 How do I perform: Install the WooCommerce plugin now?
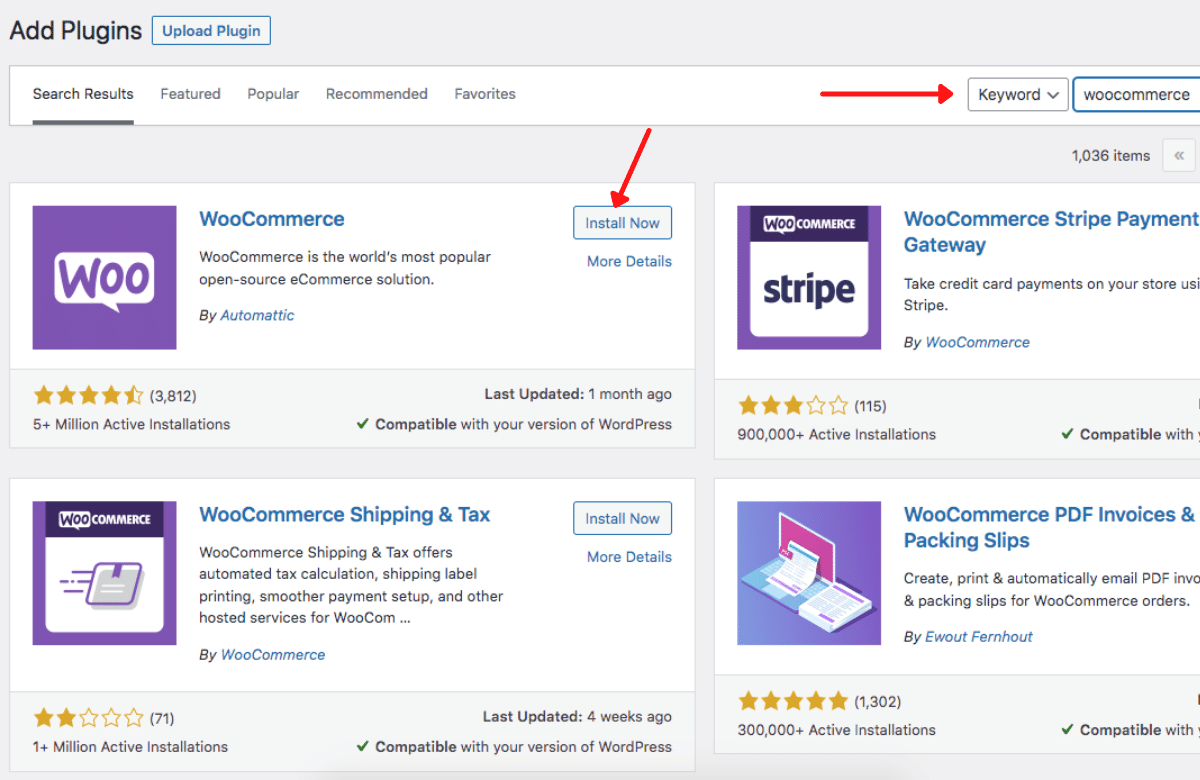click(x=622, y=223)
